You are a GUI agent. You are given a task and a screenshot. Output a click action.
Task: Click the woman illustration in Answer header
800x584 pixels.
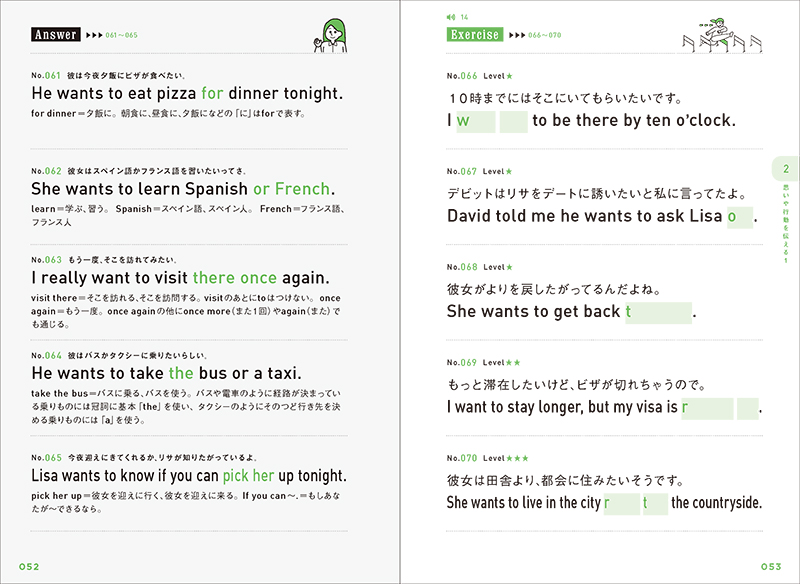point(332,36)
